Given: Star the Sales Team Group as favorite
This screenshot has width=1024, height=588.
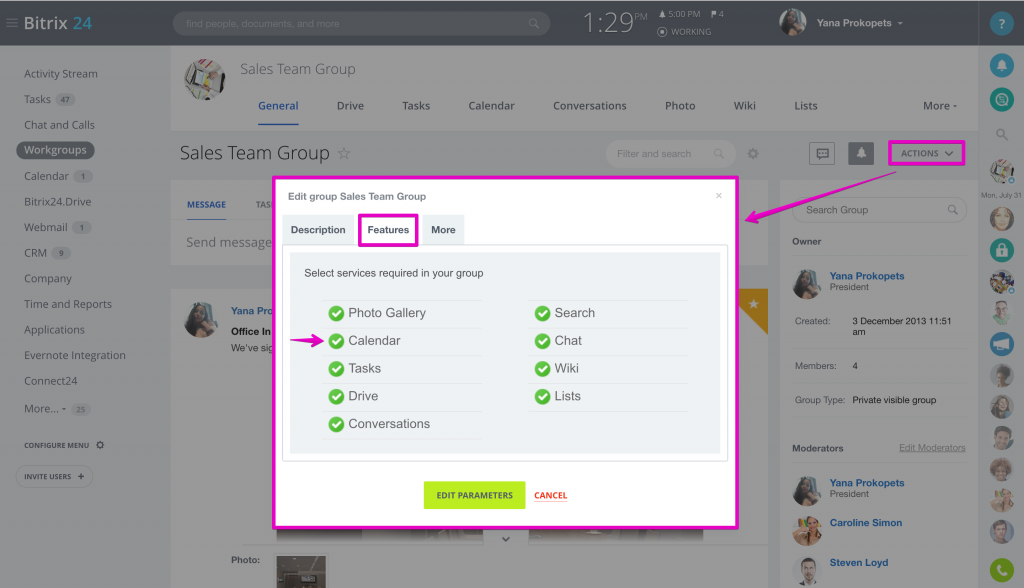Looking at the screenshot, I should [344, 154].
